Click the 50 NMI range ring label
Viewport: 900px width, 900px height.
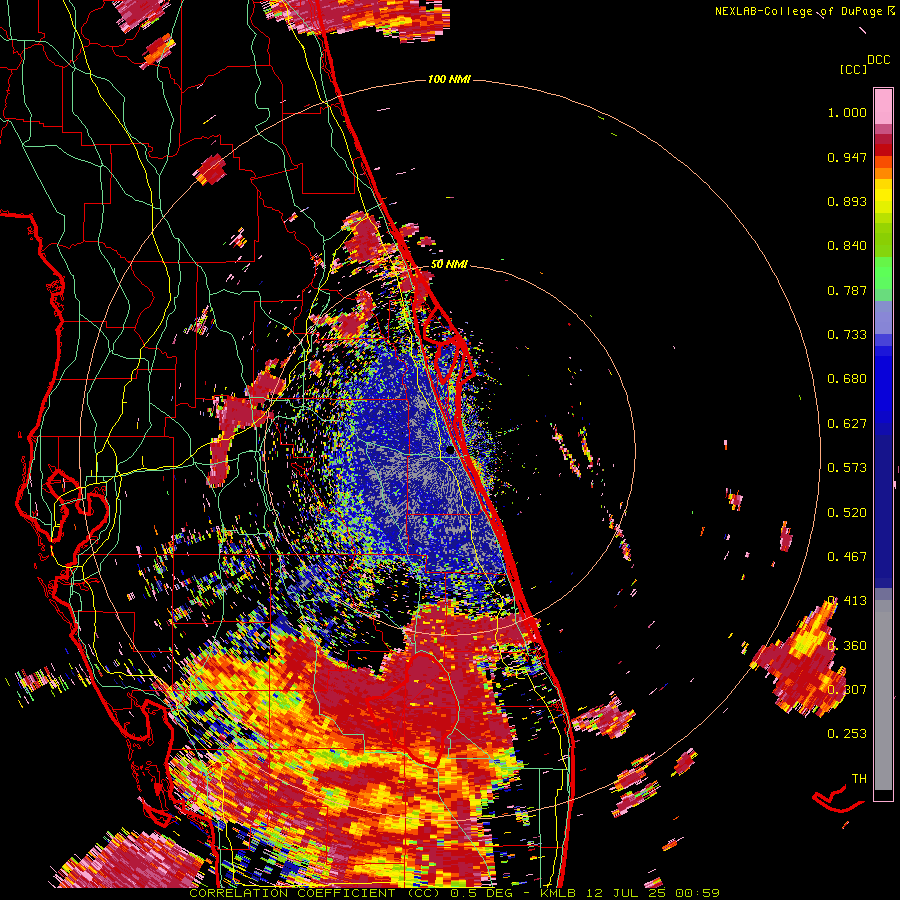point(449,264)
